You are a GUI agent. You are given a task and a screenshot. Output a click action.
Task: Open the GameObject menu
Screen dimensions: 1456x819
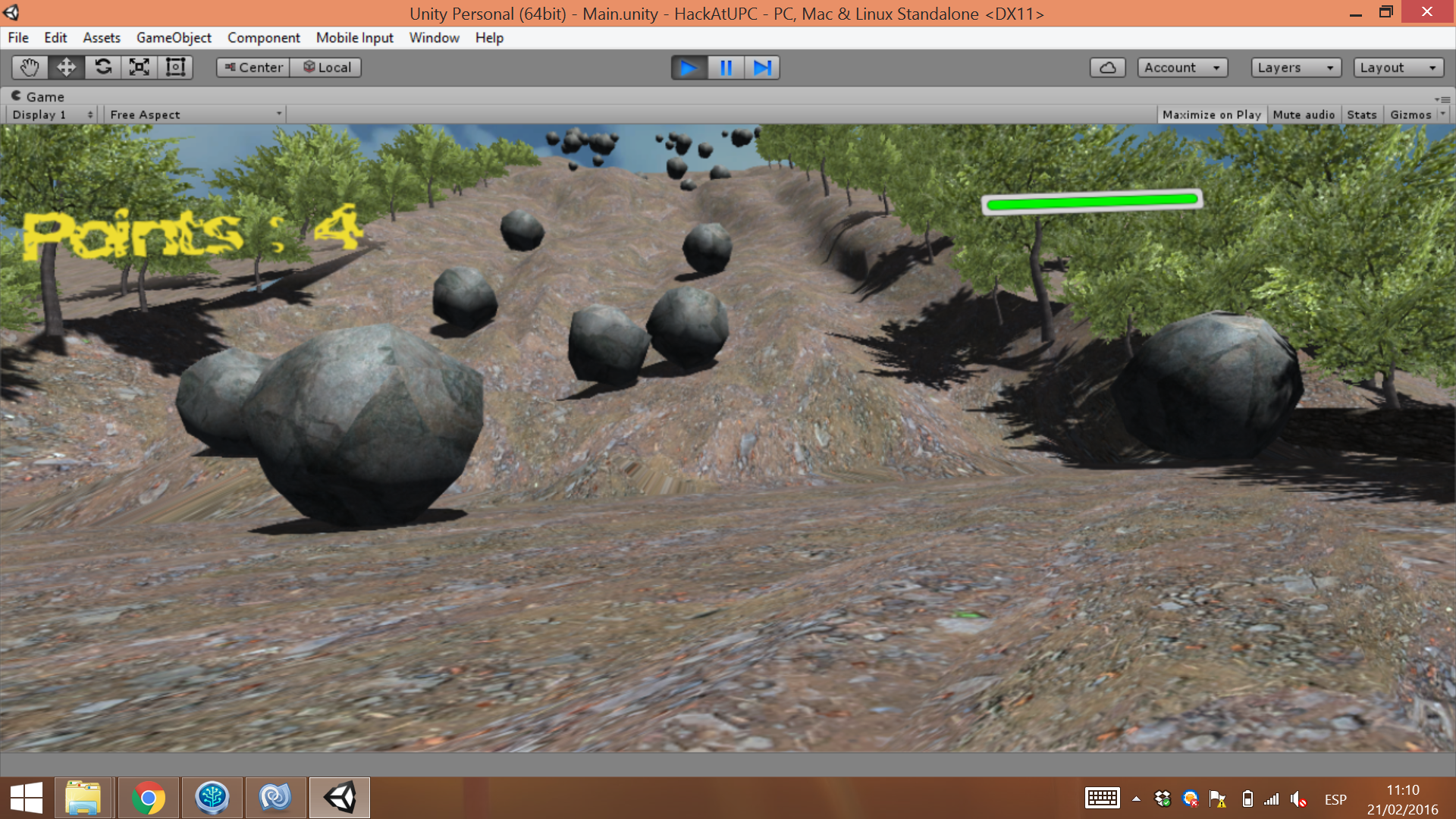pos(174,38)
